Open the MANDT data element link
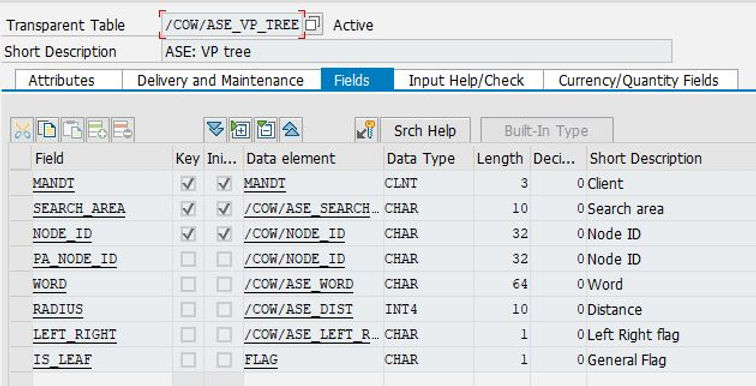This screenshot has height=386, width=756. (265, 184)
